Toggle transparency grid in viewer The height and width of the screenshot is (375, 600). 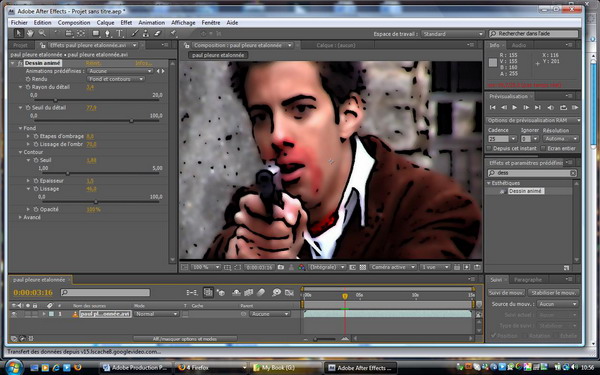pyautogui.click(x=362, y=267)
